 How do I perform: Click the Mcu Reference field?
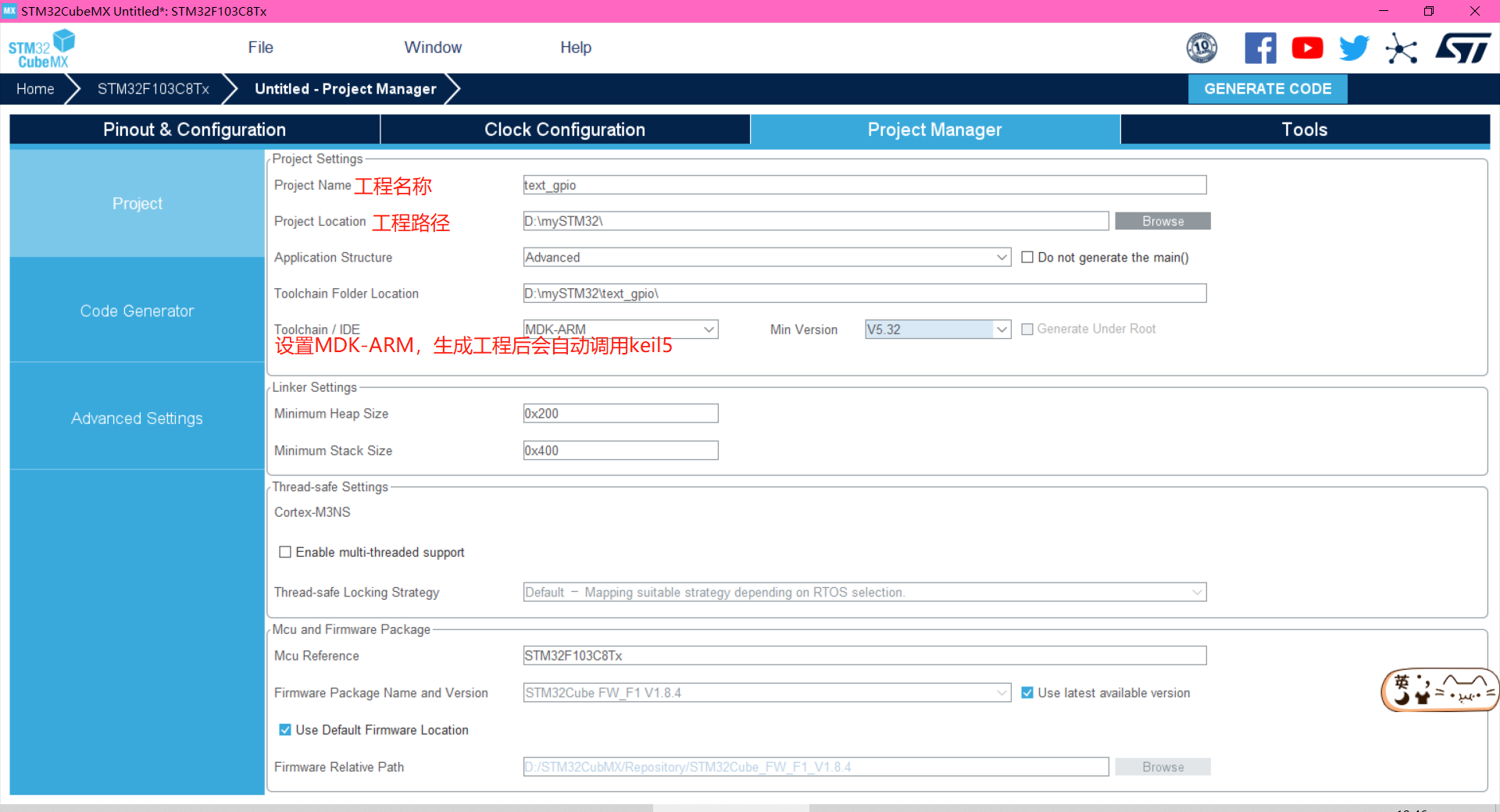point(865,655)
